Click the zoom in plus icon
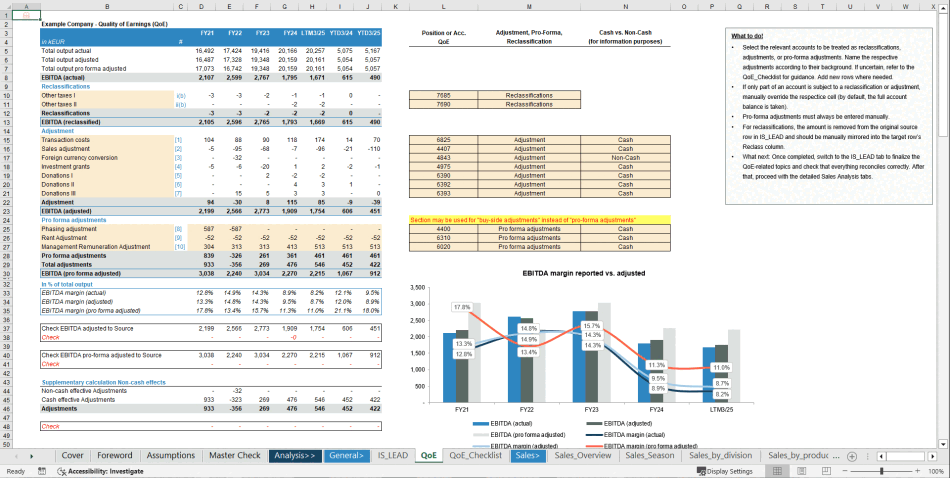 pyautogui.click(x=919, y=471)
